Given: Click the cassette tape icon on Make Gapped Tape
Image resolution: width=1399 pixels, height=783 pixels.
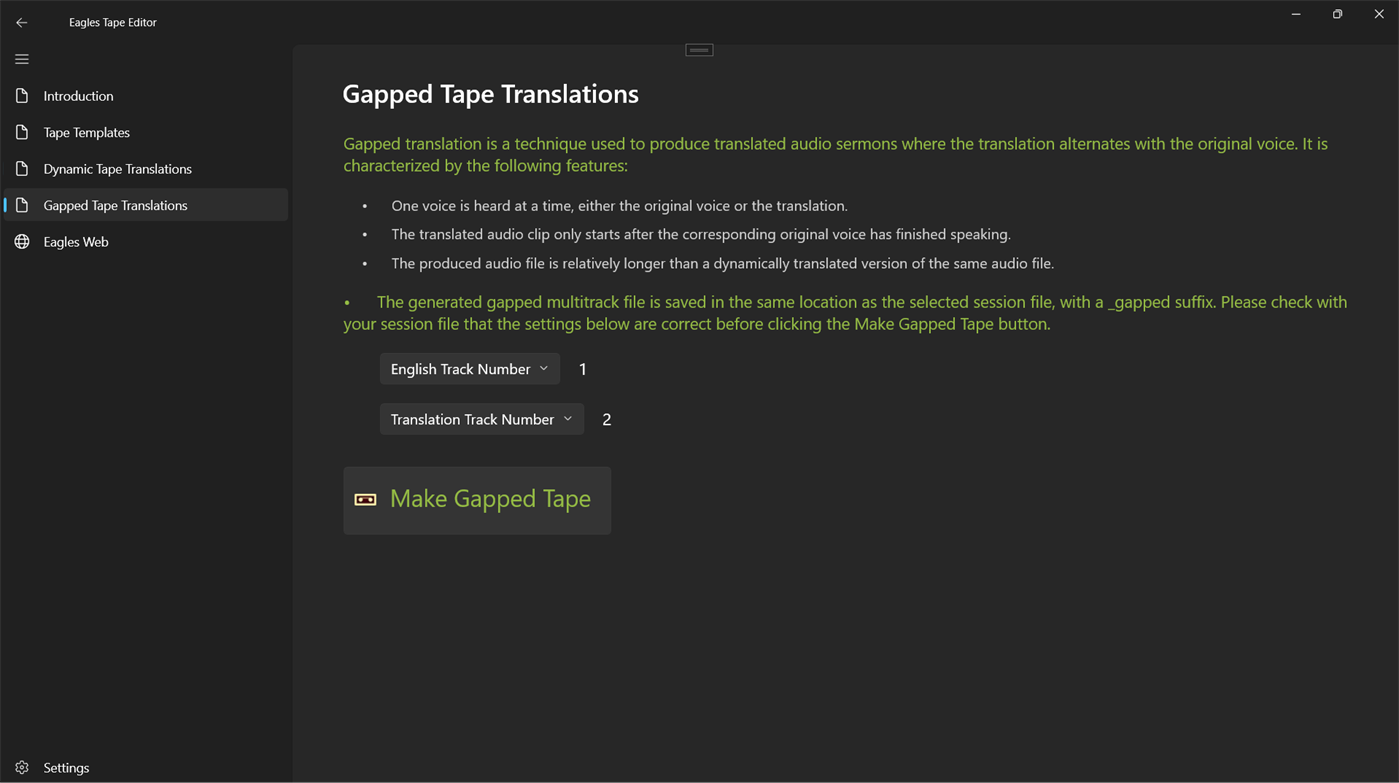Looking at the screenshot, I should pyautogui.click(x=365, y=498).
